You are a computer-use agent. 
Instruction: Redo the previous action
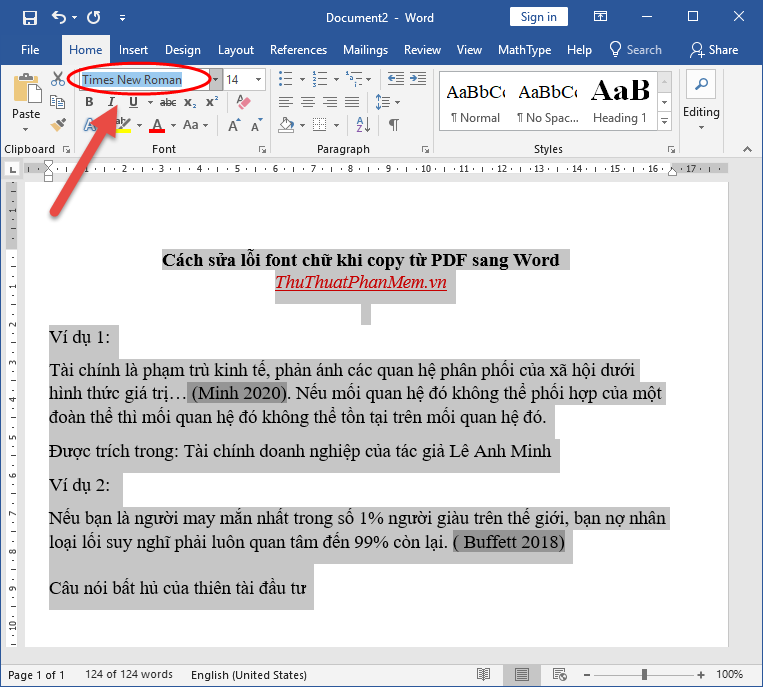(93, 18)
